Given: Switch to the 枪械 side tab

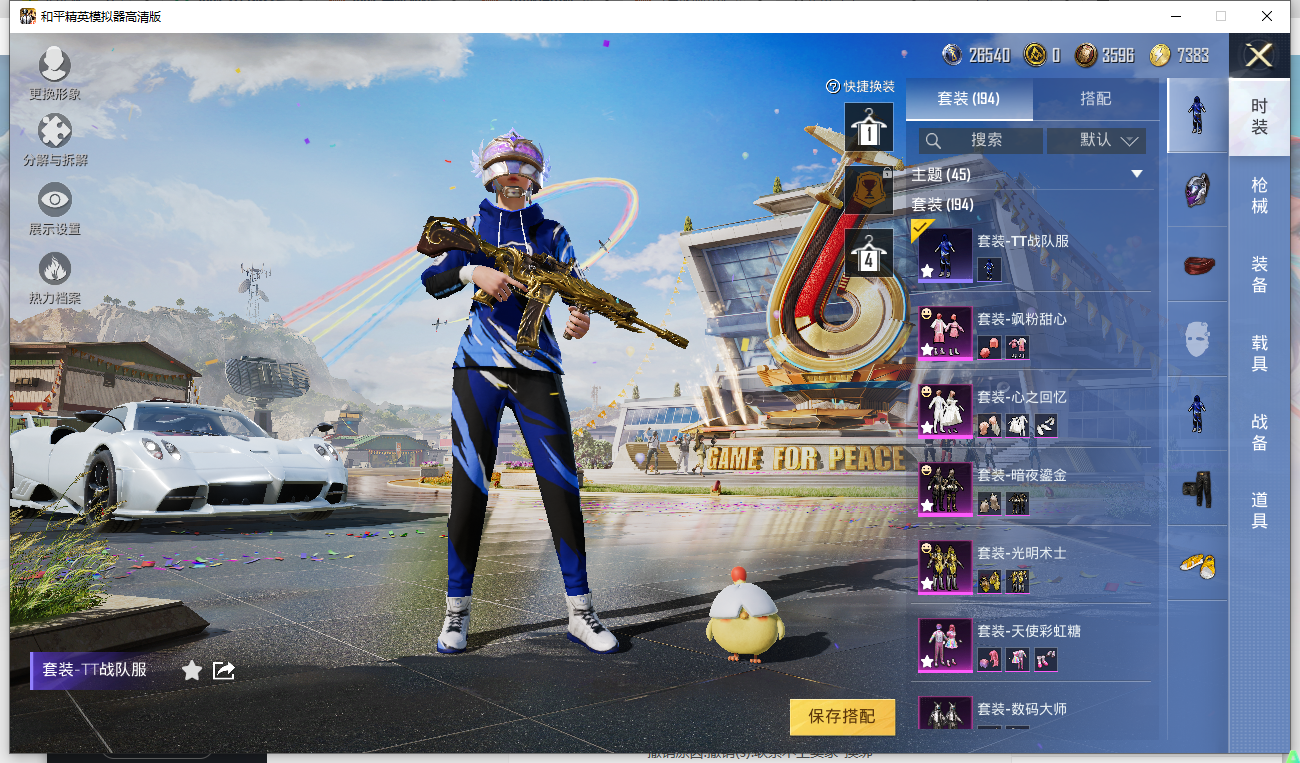Looking at the screenshot, I should click(1259, 196).
